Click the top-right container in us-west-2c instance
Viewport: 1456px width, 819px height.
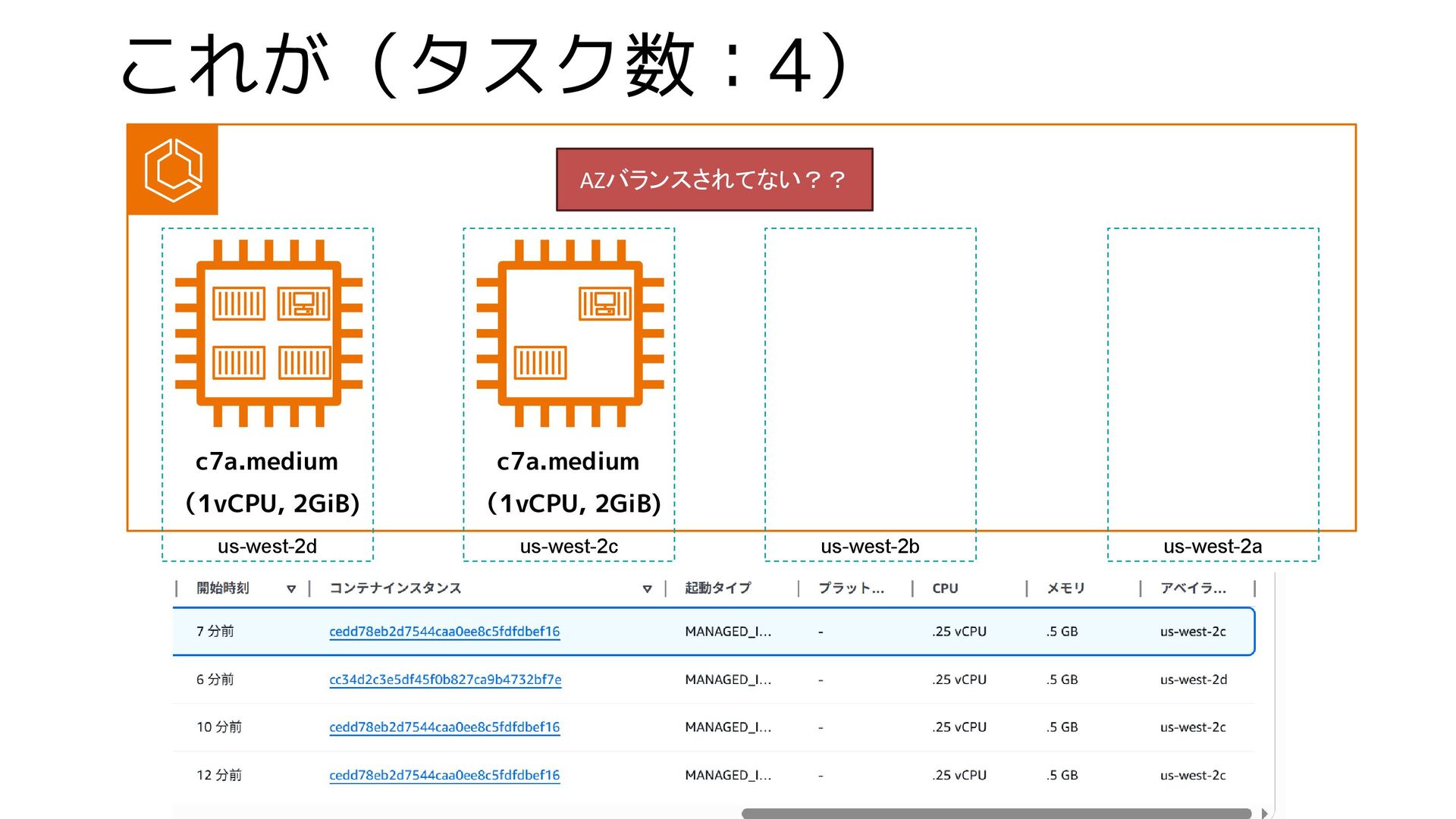[604, 304]
